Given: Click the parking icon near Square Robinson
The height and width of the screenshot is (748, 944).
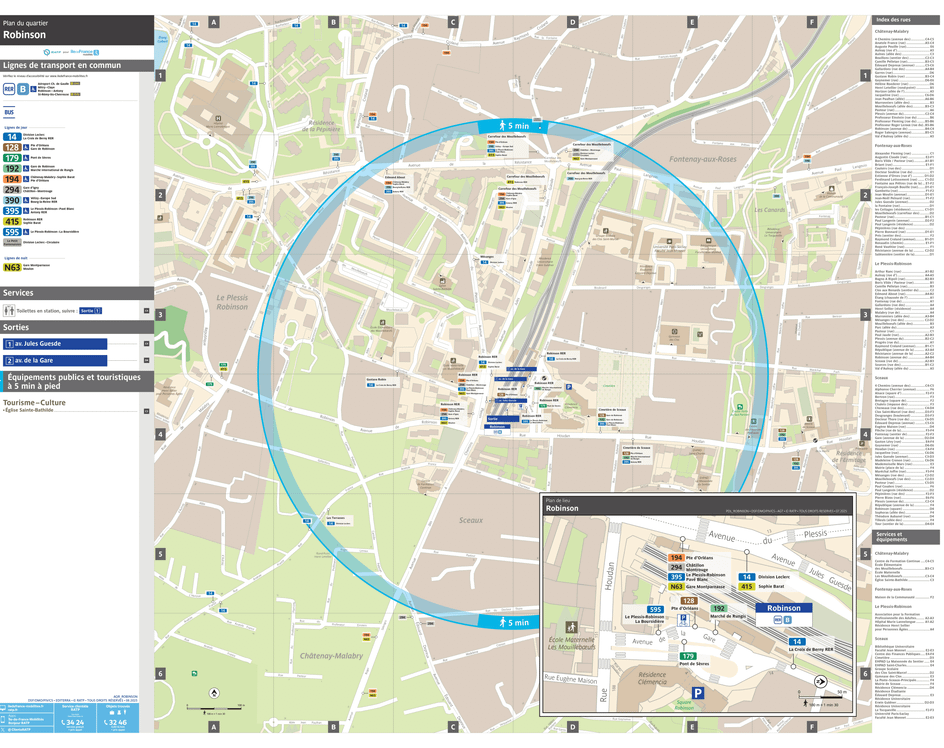Looking at the screenshot, I should click(x=700, y=692).
